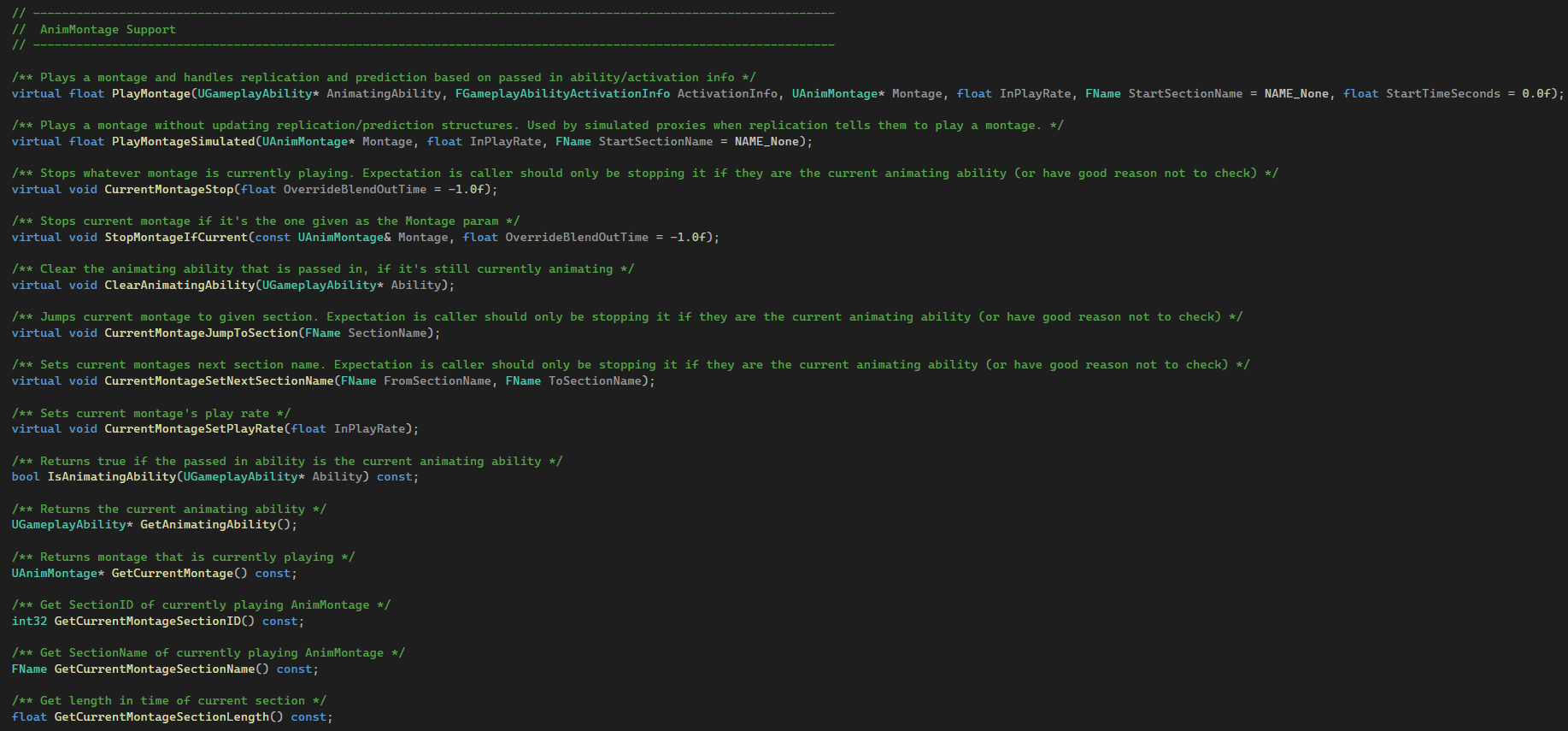Click the GetCurrentMontageSectionID function name

(148, 621)
